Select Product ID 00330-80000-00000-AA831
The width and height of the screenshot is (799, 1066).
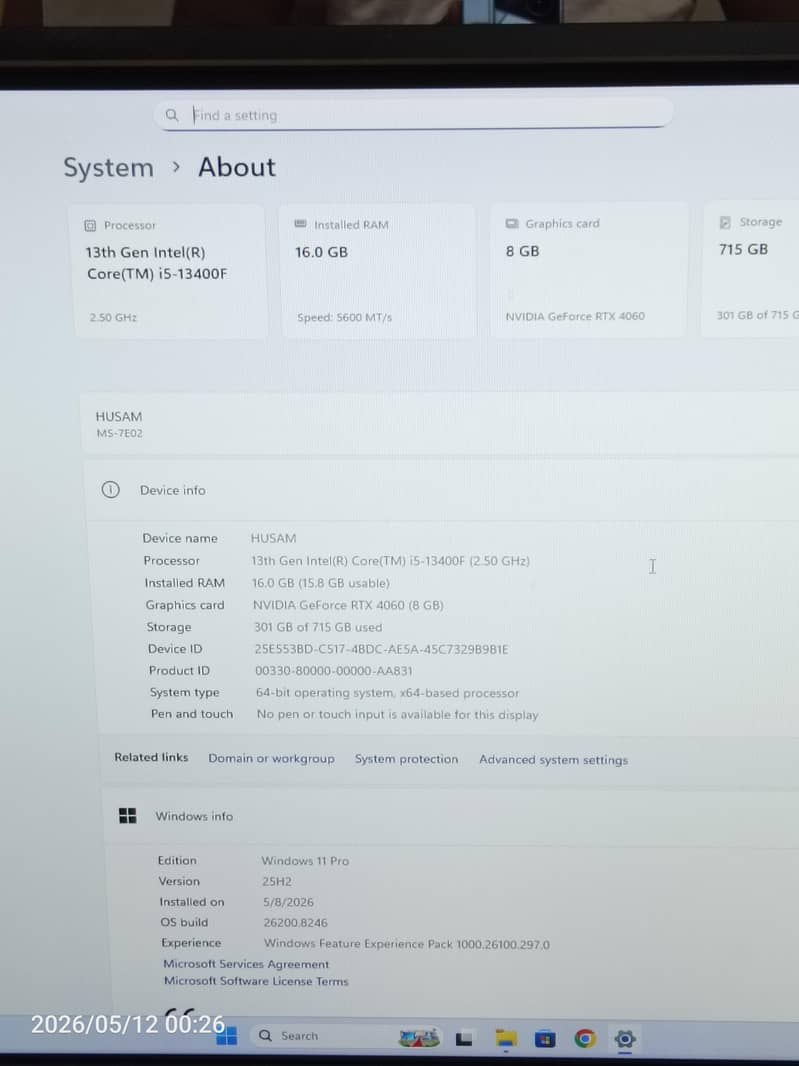pyautogui.click(x=334, y=671)
